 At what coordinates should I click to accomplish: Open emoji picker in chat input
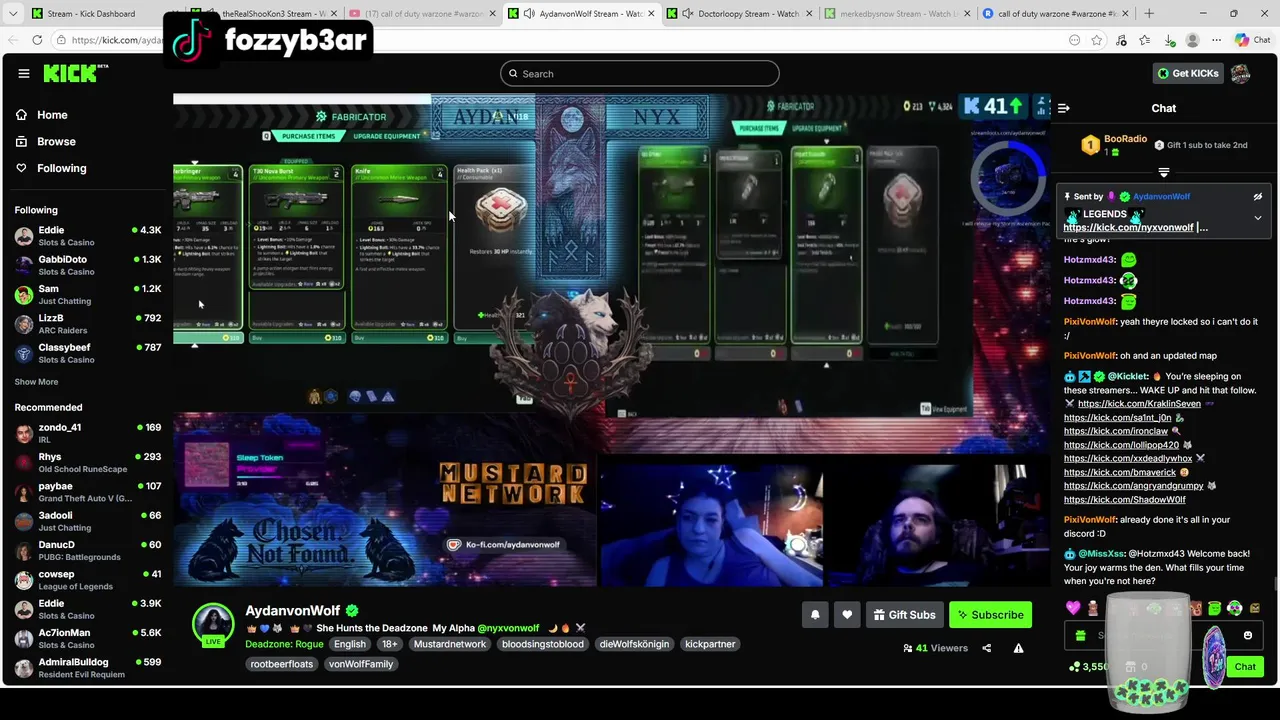click(x=1247, y=635)
